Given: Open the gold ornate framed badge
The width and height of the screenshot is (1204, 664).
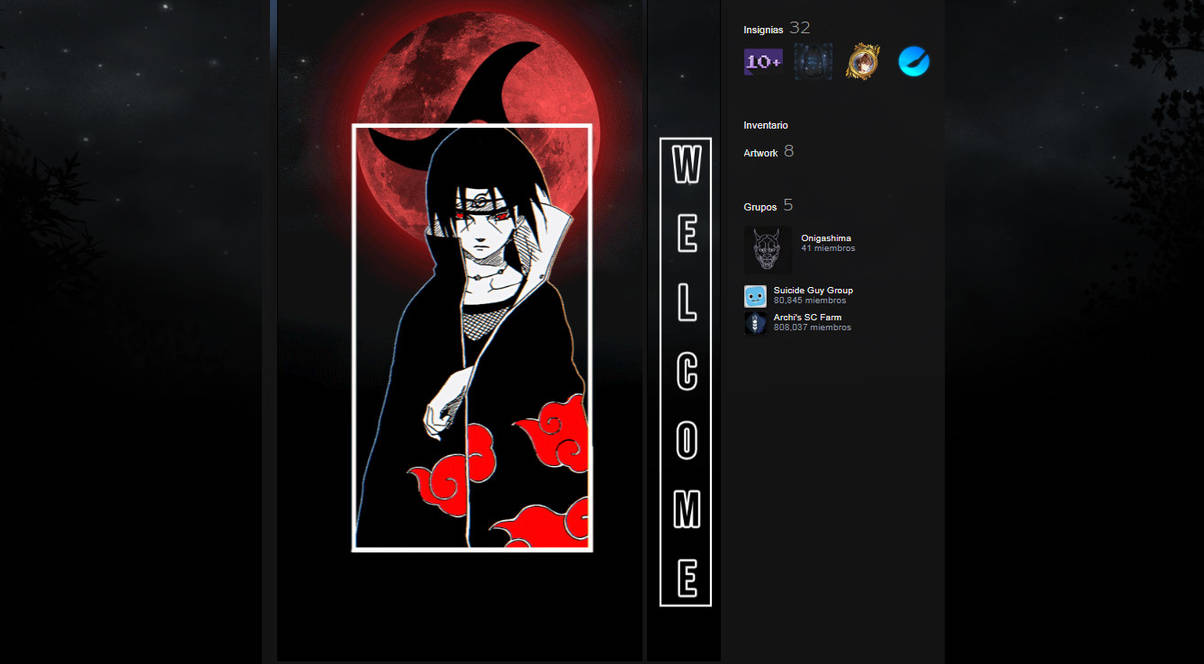Looking at the screenshot, I should 863,62.
